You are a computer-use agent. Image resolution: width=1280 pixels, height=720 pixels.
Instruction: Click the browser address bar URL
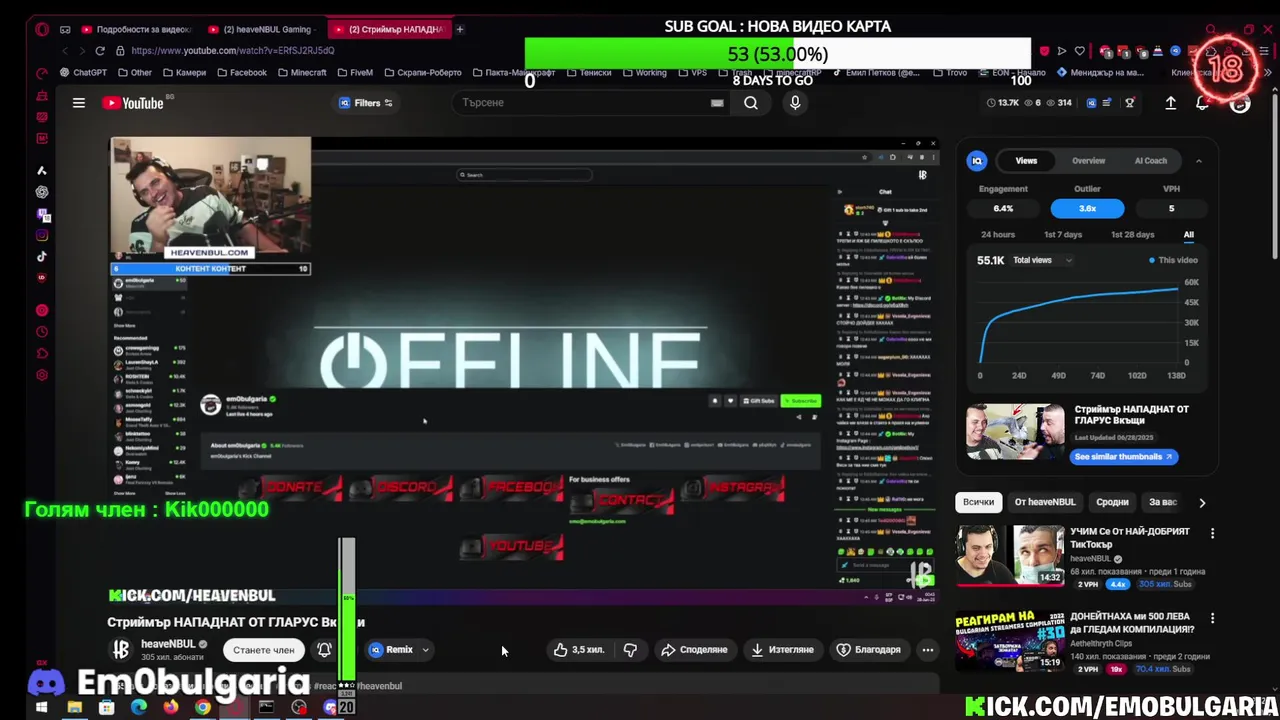click(x=232, y=50)
